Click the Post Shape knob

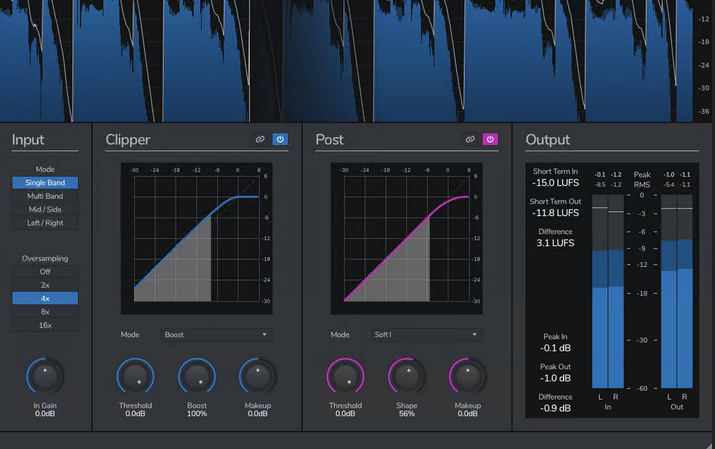click(407, 376)
